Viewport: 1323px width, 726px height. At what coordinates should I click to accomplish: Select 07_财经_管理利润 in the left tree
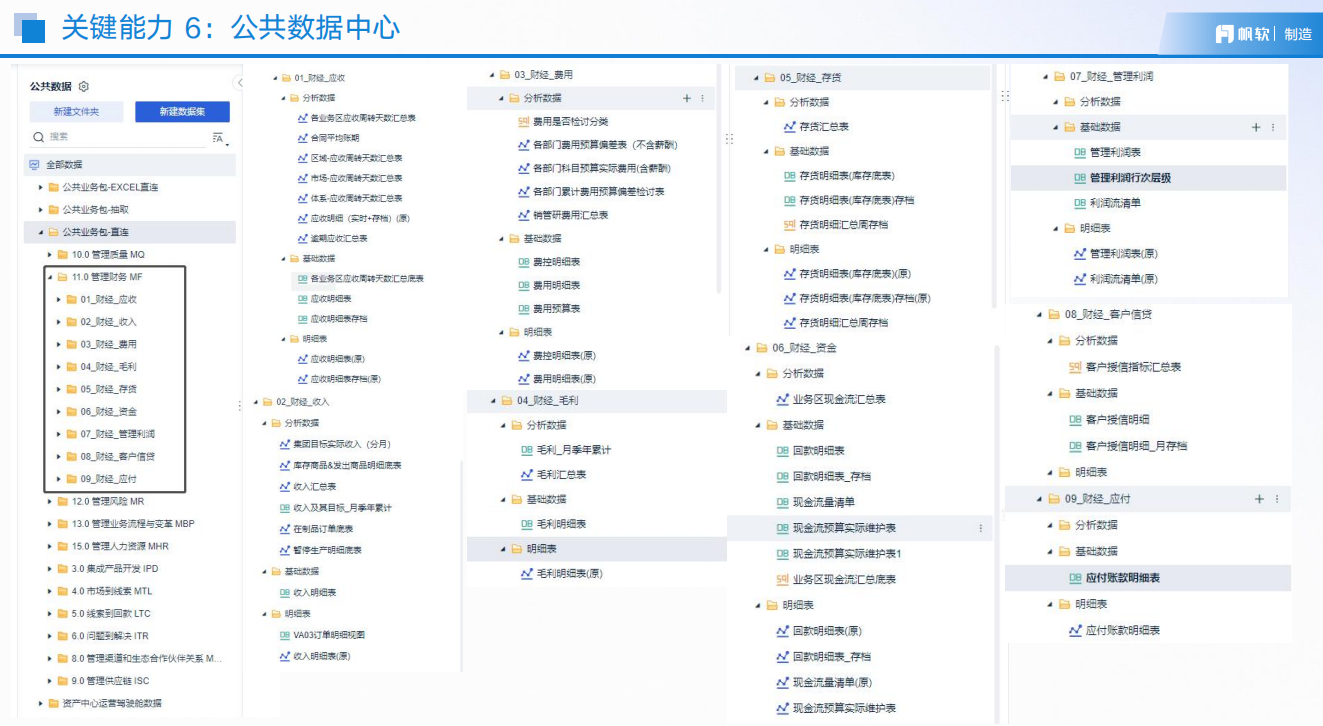(118, 434)
